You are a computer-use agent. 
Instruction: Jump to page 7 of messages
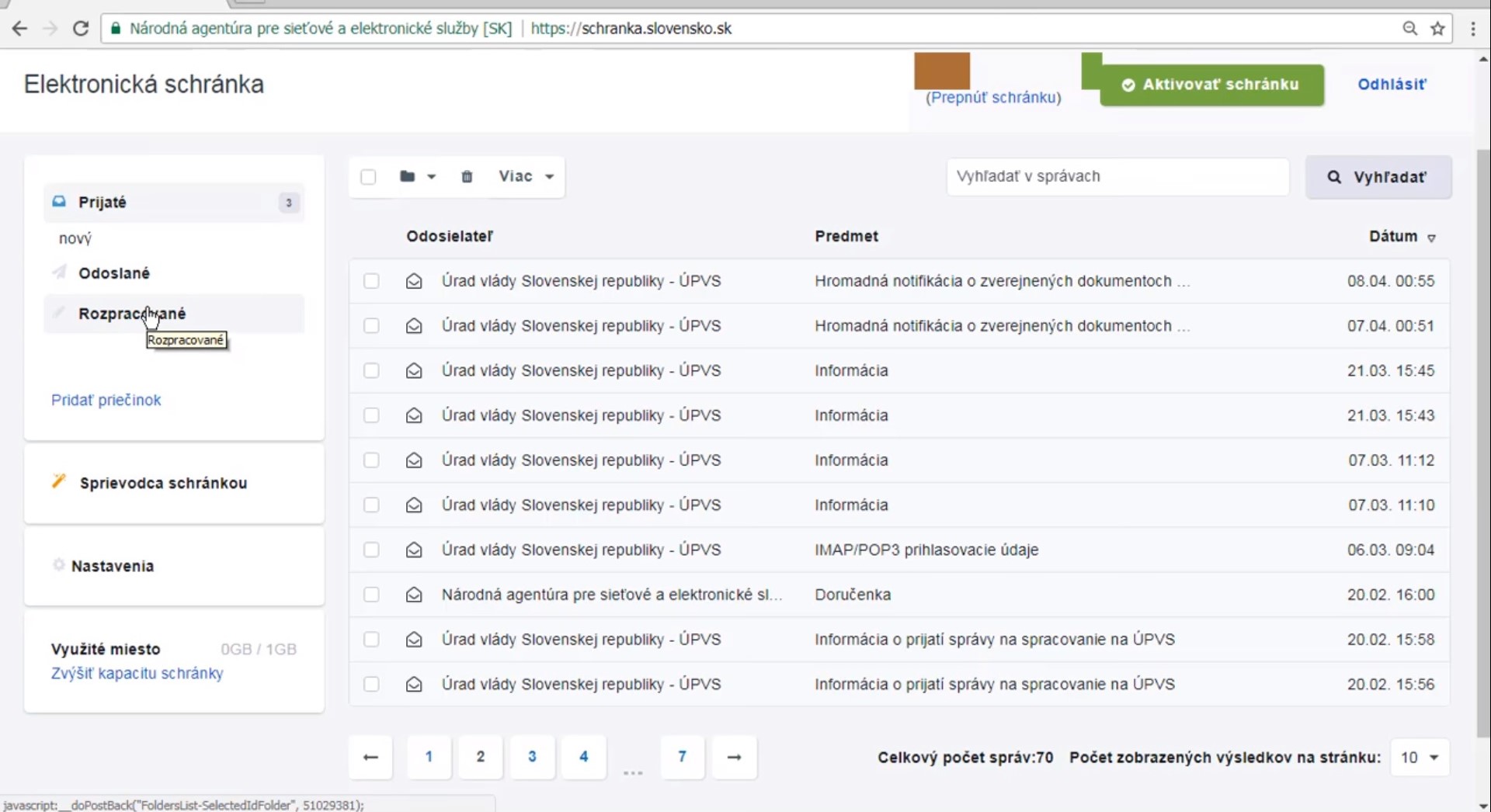(682, 757)
